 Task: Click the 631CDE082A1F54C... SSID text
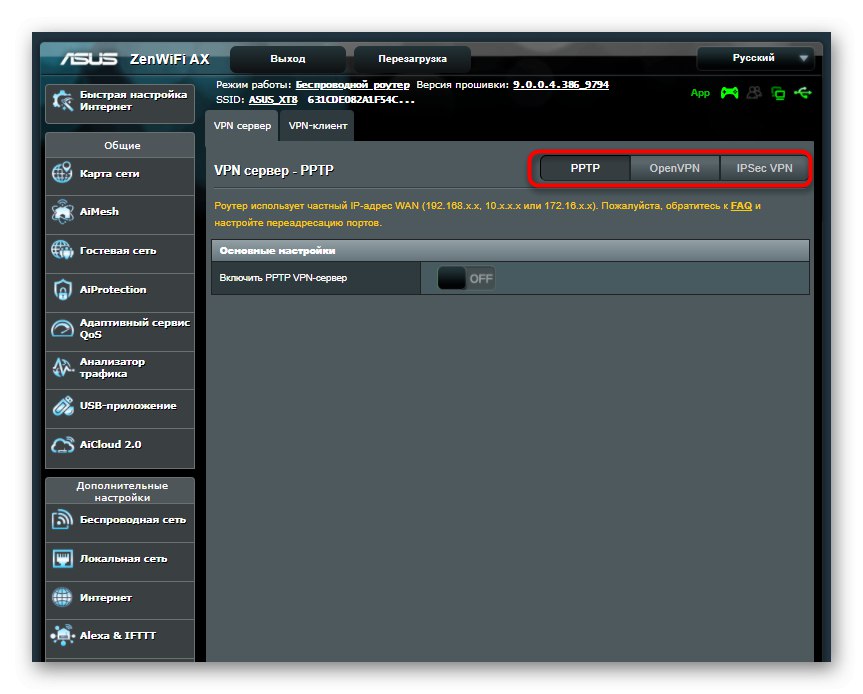tap(361, 100)
